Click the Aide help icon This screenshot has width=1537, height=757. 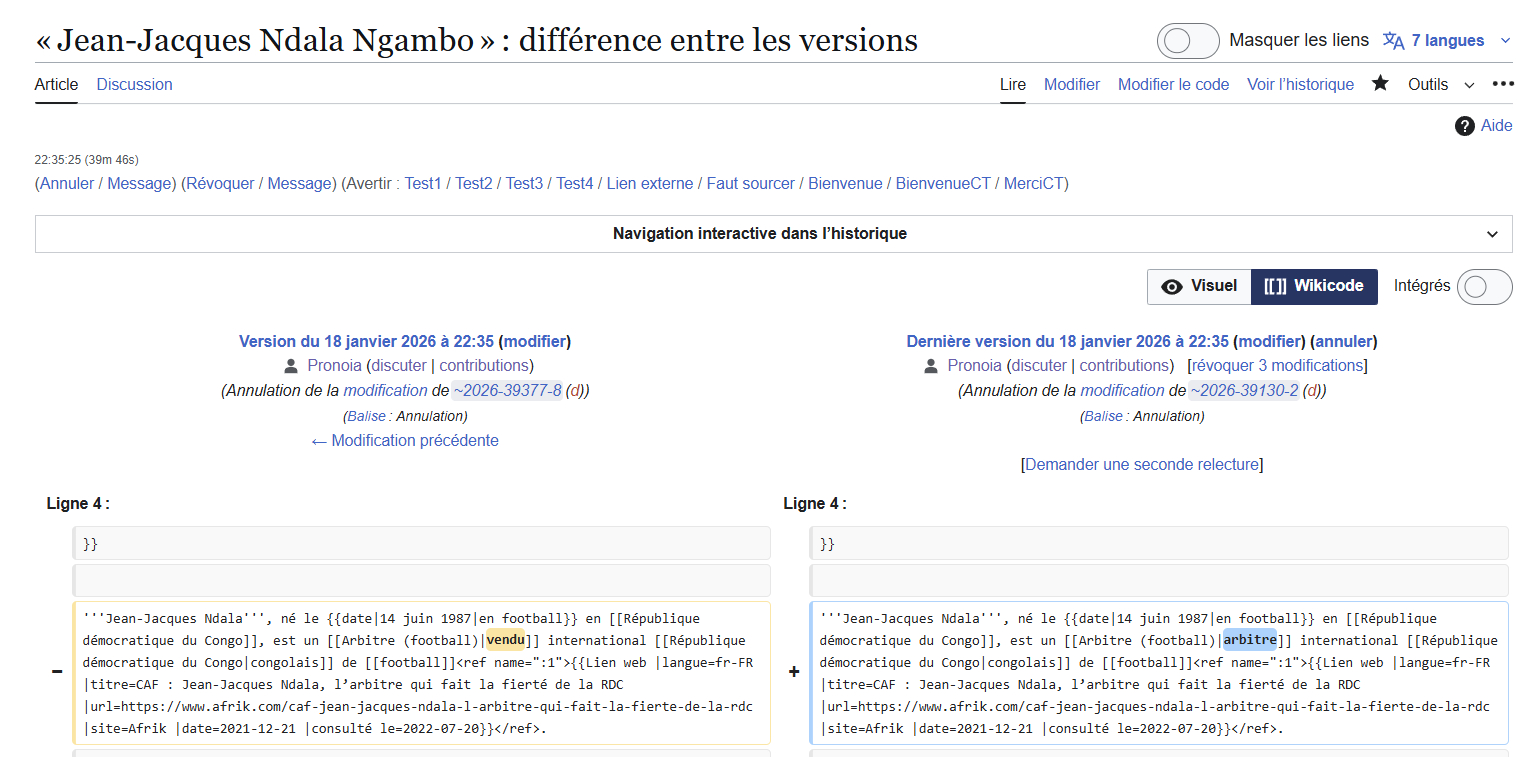pyautogui.click(x=1465, y=126)
